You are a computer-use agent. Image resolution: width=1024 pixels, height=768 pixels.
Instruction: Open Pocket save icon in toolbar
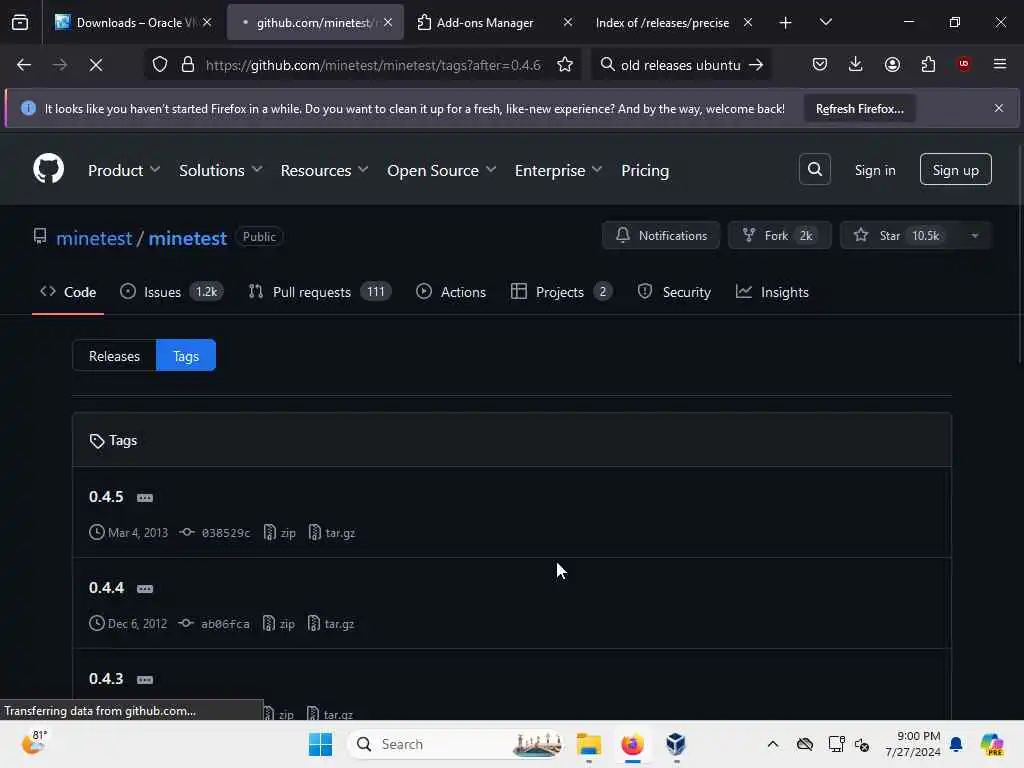pos(820,64)
